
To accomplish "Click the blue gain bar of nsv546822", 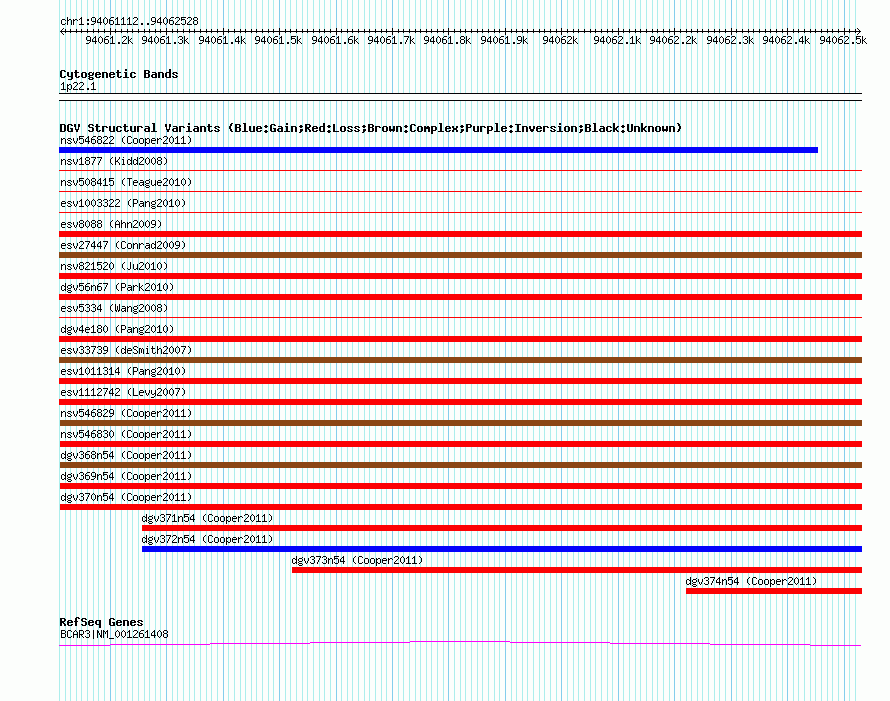I will 438,150.
